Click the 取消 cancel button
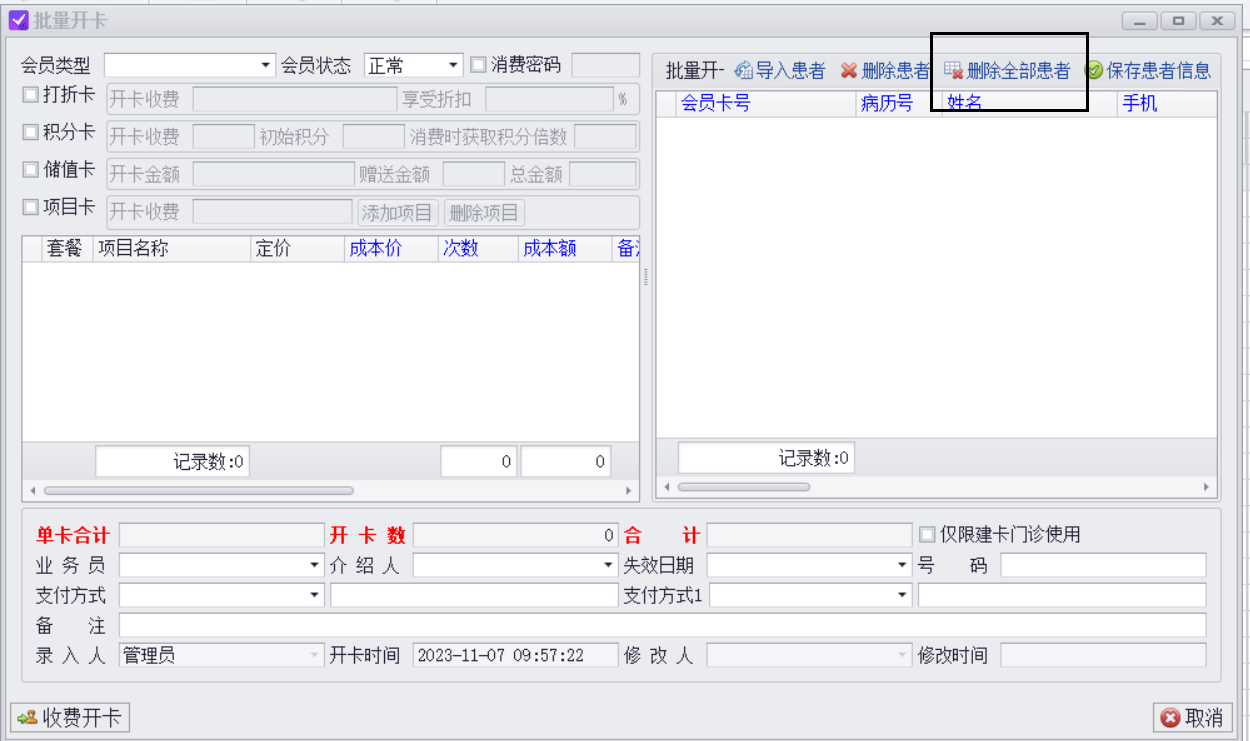1250x741 pixels. click(x=1193, y=717)
